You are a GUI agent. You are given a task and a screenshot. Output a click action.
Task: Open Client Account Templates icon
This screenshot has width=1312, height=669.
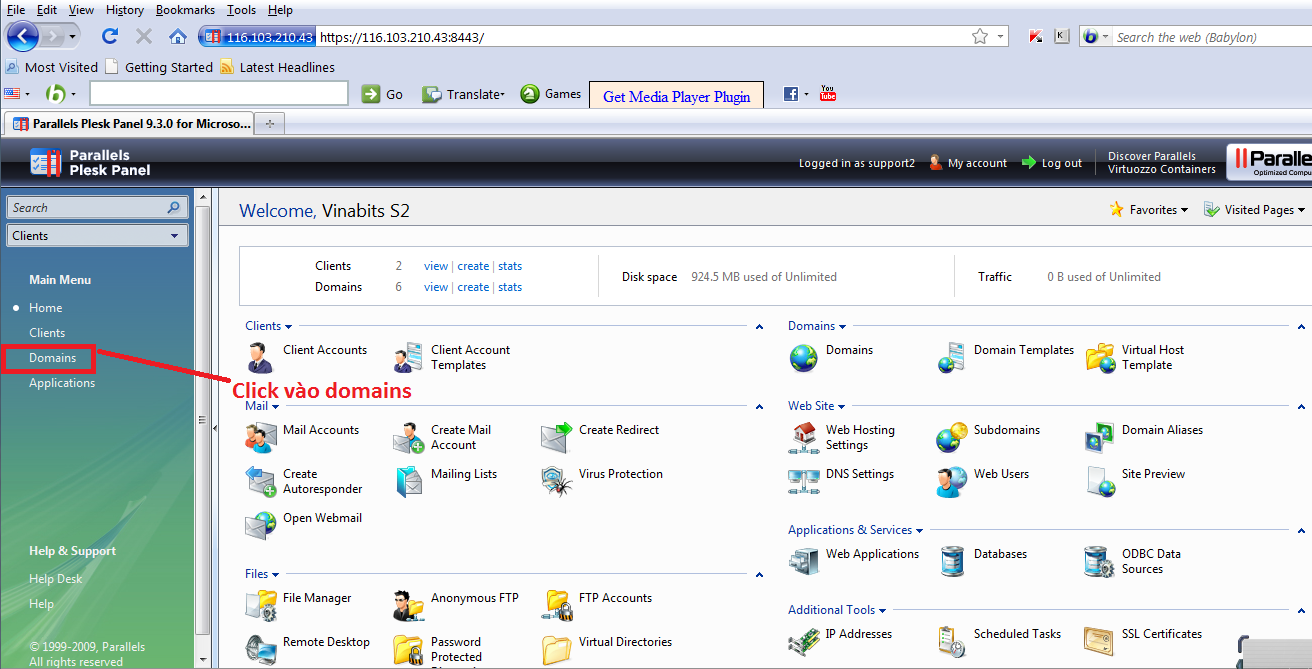[408, 358]
